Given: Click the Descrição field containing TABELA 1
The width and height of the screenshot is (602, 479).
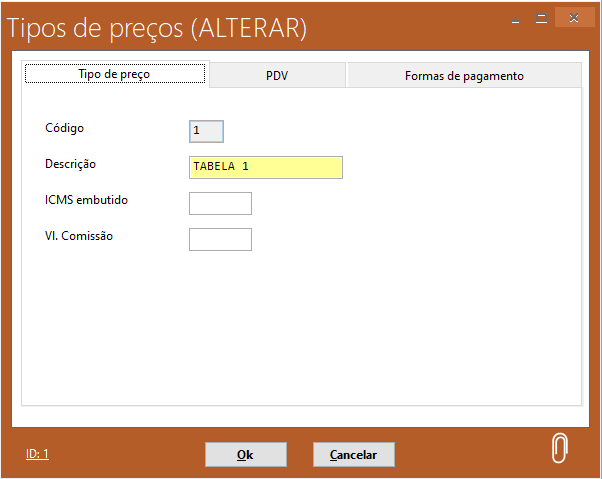Looking at the screenshot, I should (x=265, y=167).
